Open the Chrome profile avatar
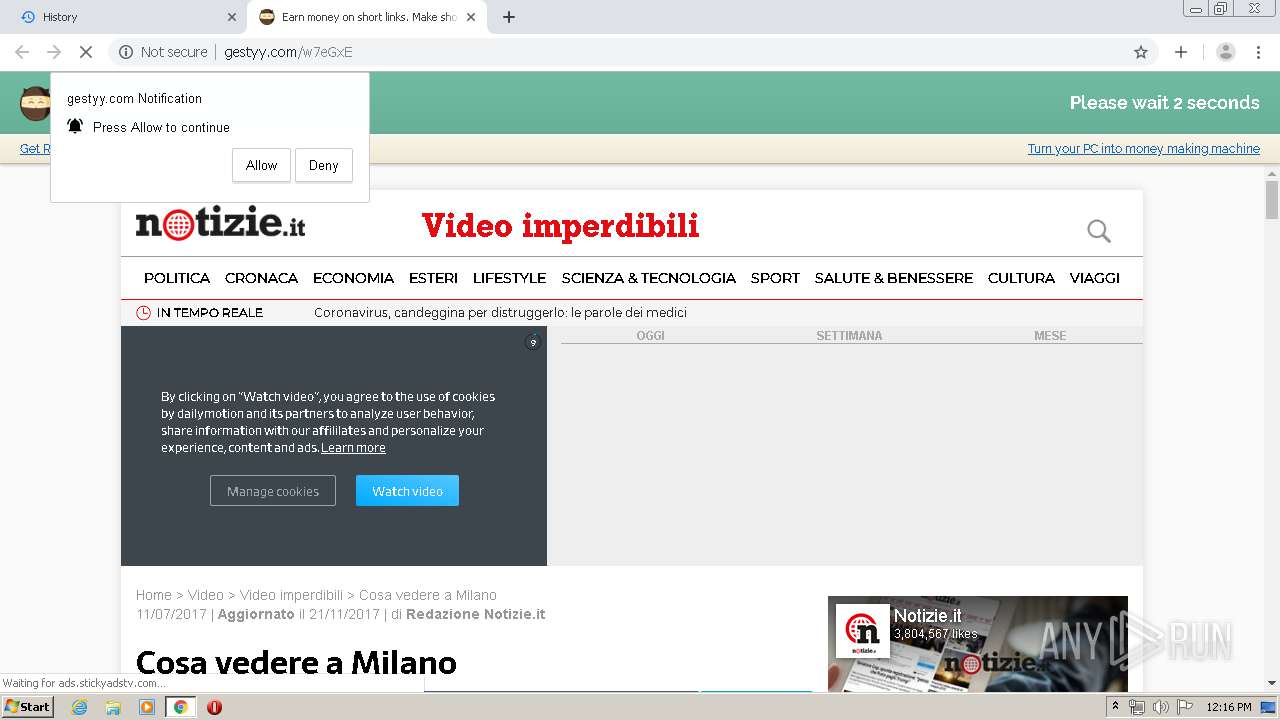 click(x=1226, y=52)
